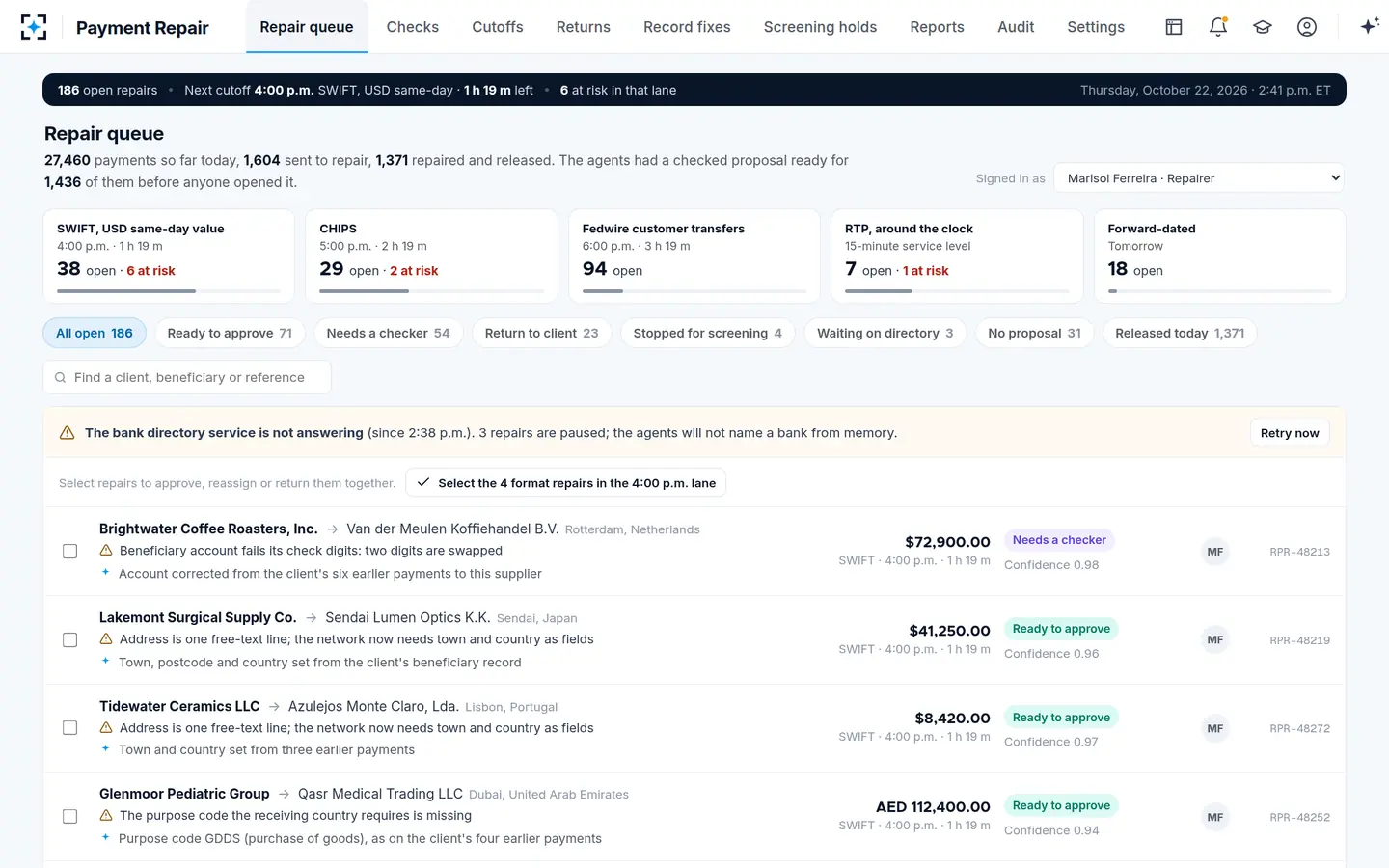Click the warning icon on the Tidewater Ceramics row
Viewport: 1389px width, 868px height.
(106, 728)
